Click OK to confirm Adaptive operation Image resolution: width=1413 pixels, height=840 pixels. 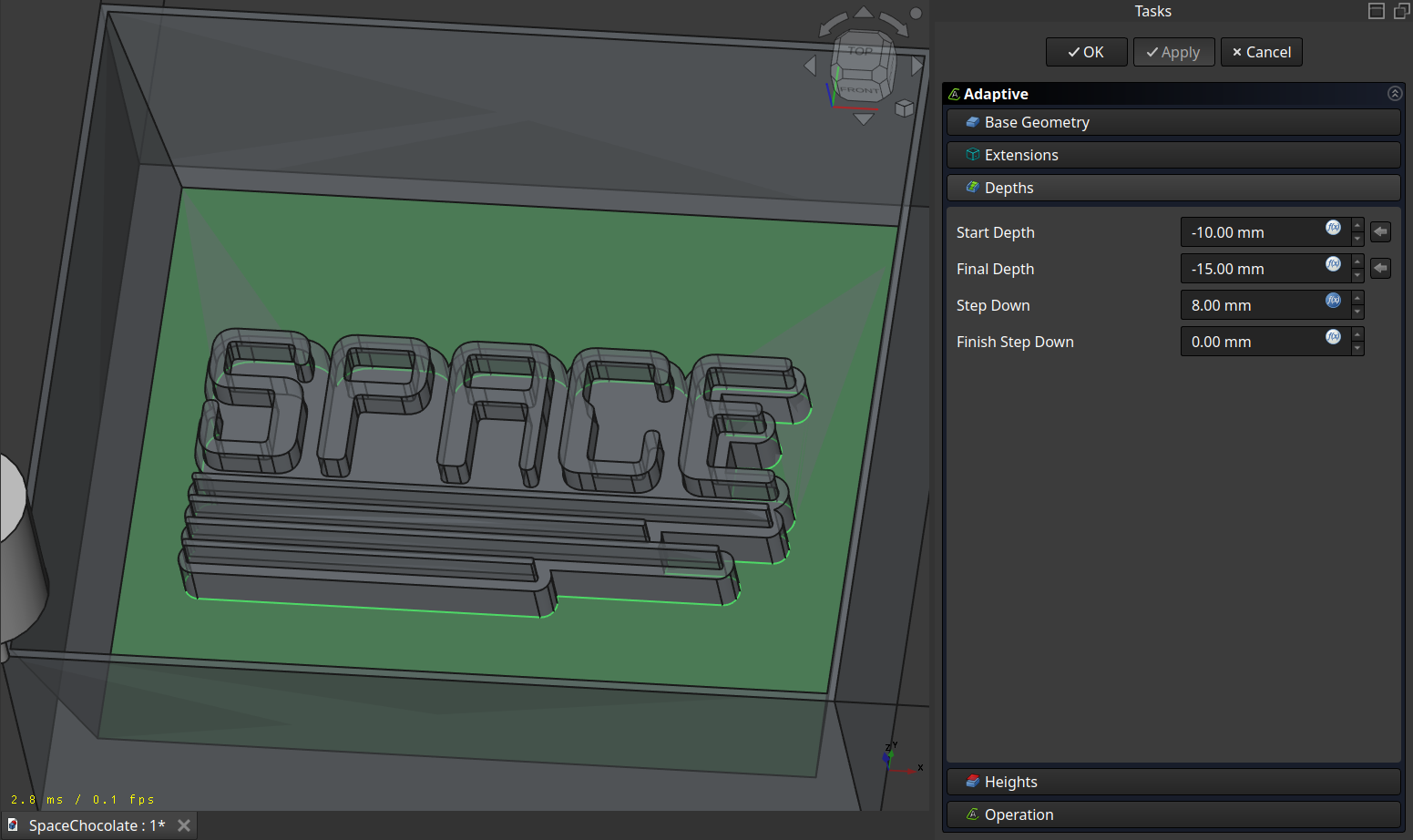coord(1086,52)
